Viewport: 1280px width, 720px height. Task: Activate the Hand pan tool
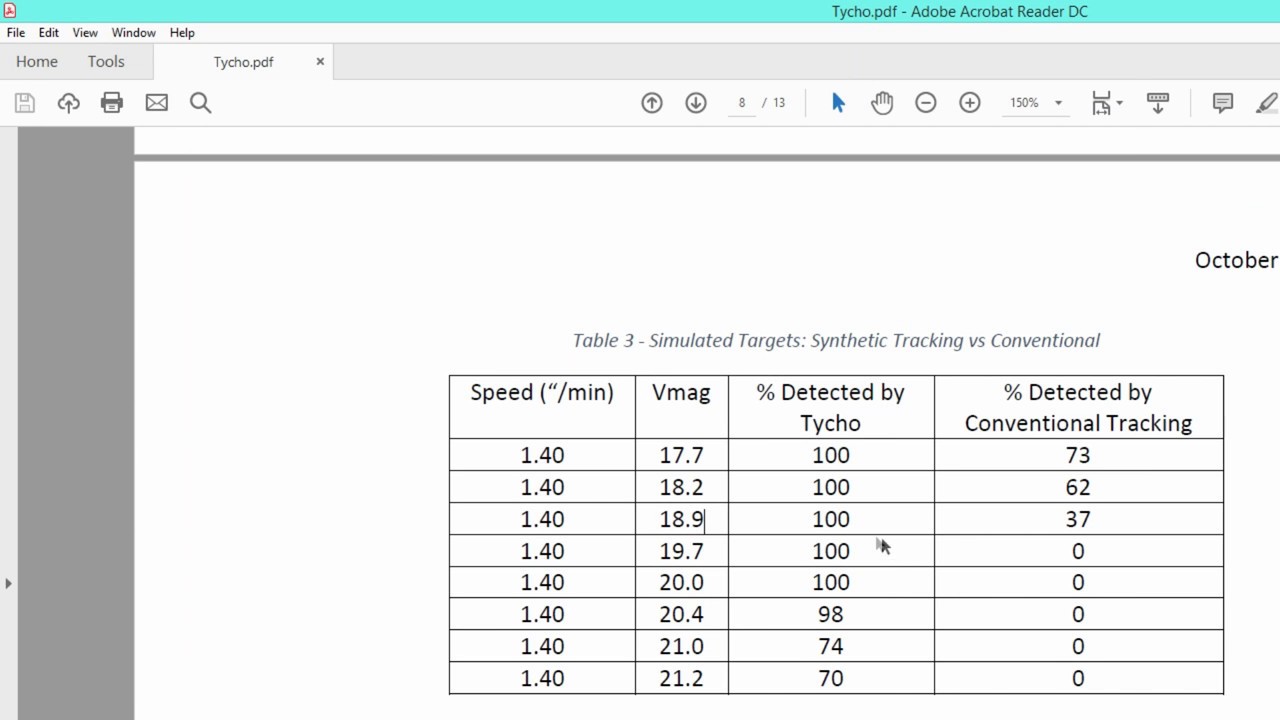click(x=882, y=102)
